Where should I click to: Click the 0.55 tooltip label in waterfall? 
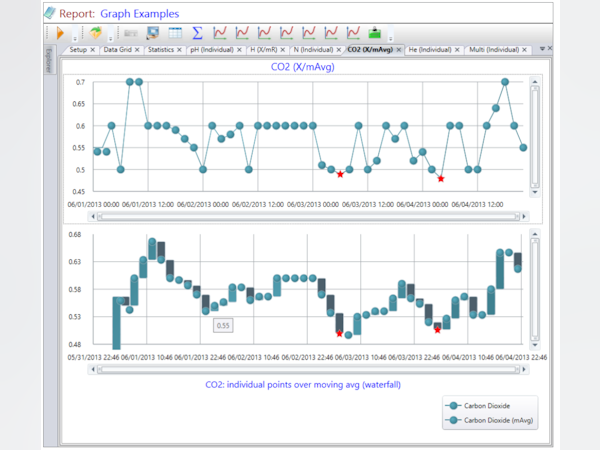coord(223,326)
